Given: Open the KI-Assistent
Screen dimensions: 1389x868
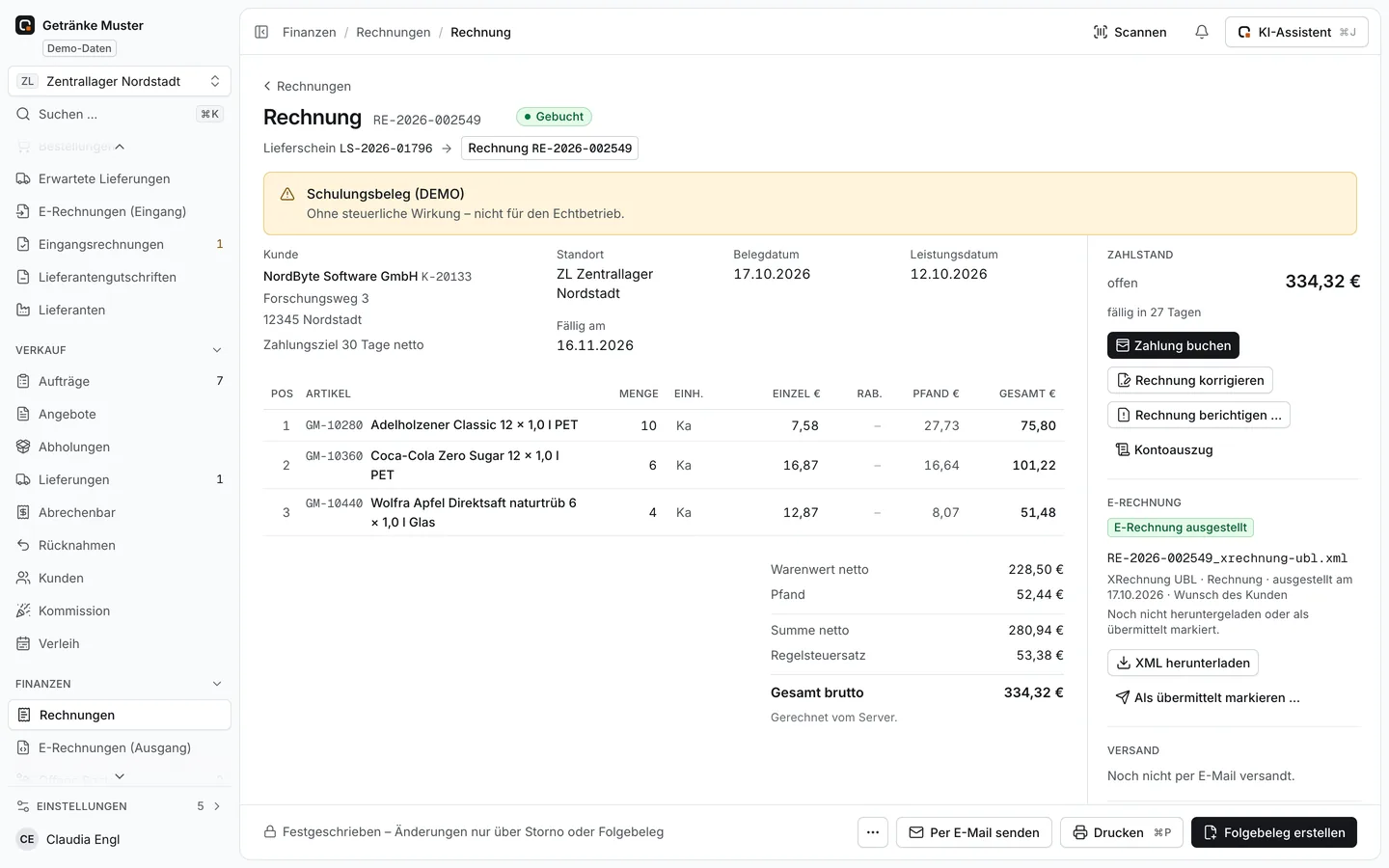Looking at the screenshot, I should [1296, 32].
